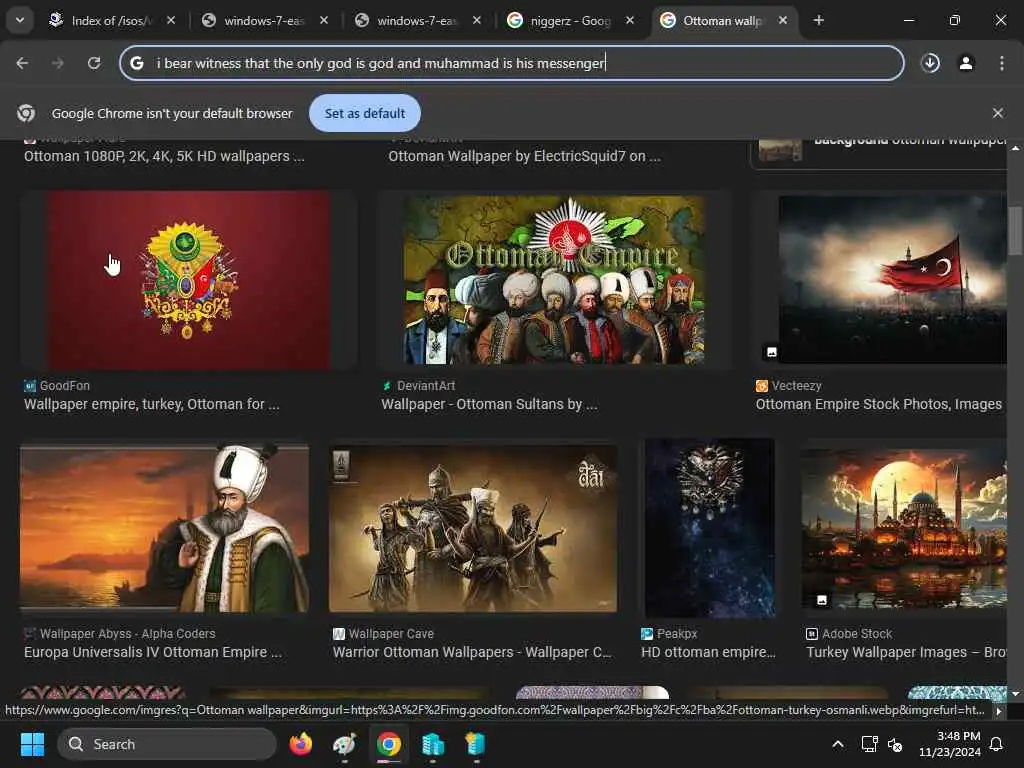1024x768 pixels.
Task: Open the Chrome profile icon
Action: pos(966,63)
